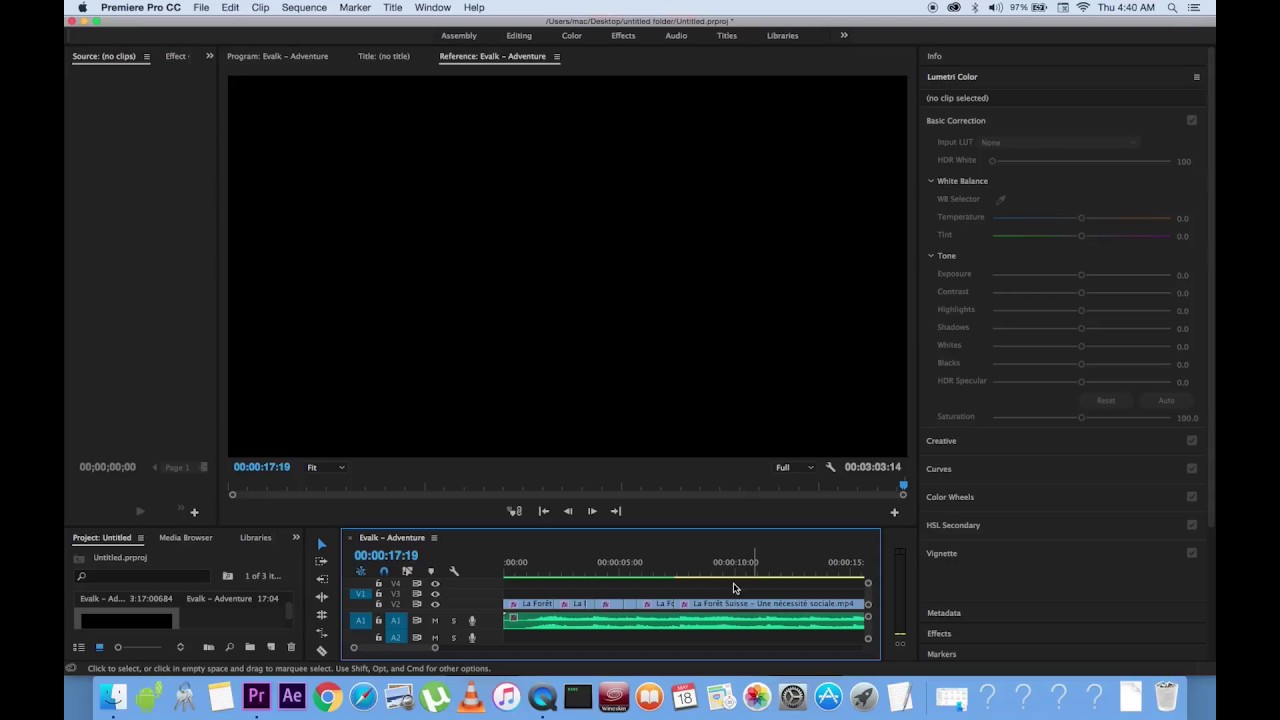Toggle the Color Wheels section checkbox
The height and width of the screenshot is (720, 1280).
[1192, 496]
